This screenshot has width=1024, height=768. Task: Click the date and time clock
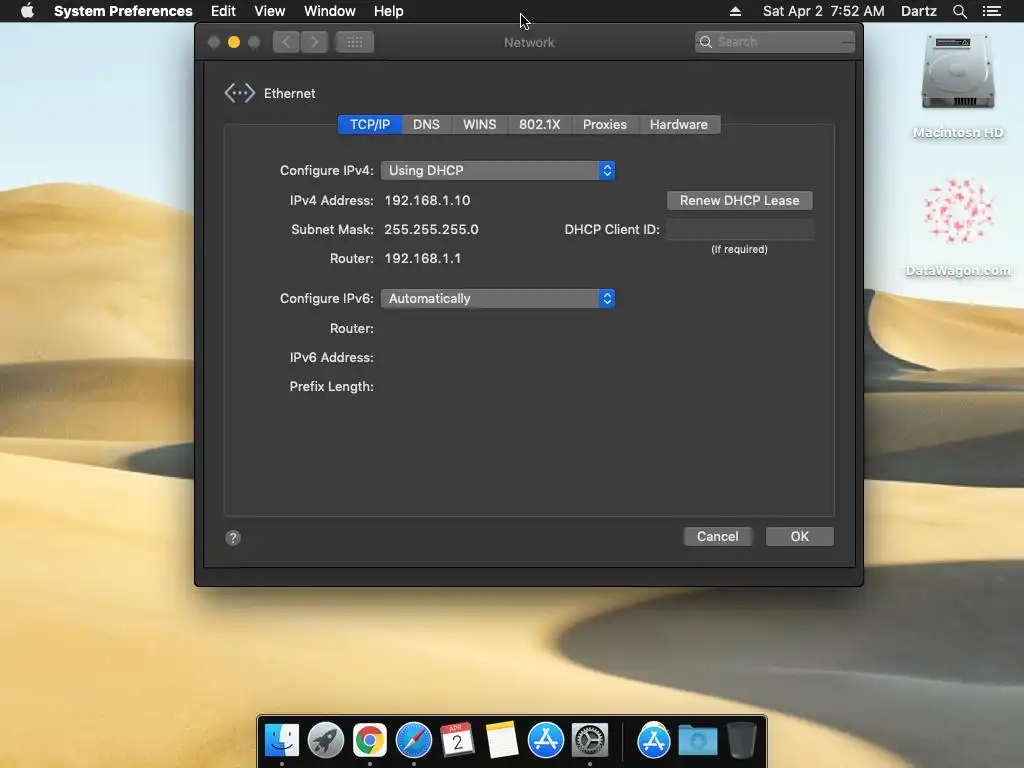click(824, 11)
